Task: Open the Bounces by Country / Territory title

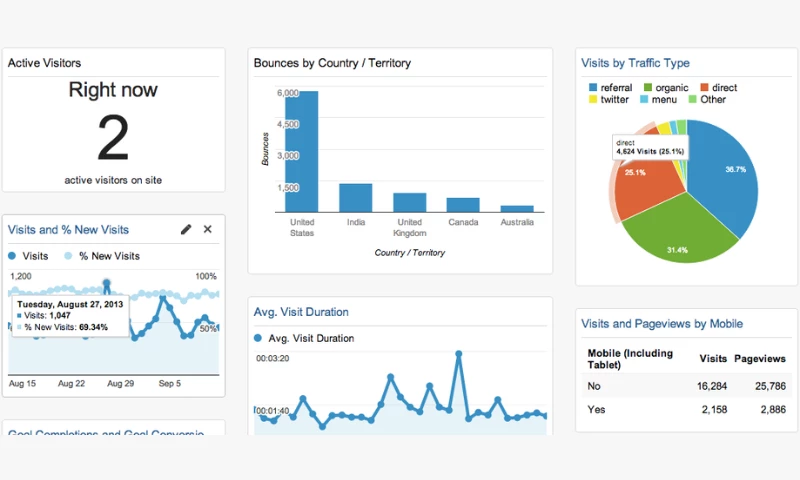Action: point(332,63)
